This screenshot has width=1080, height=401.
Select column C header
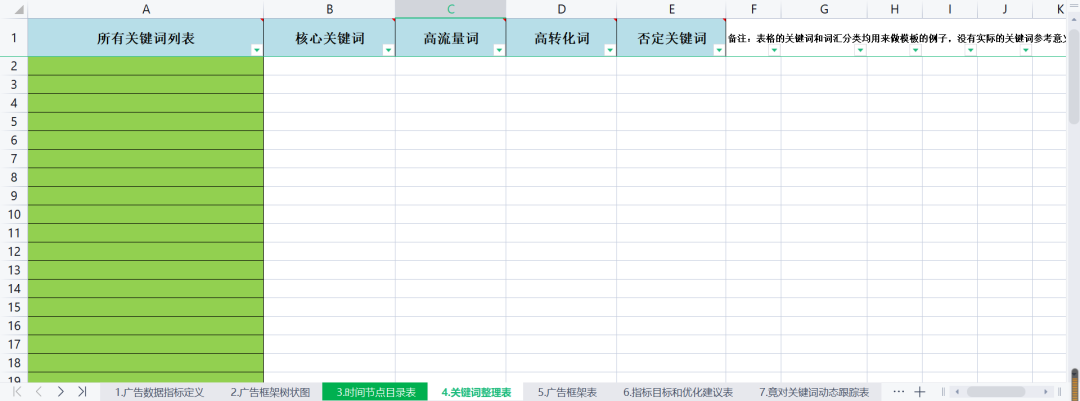[x=451, y=9]
